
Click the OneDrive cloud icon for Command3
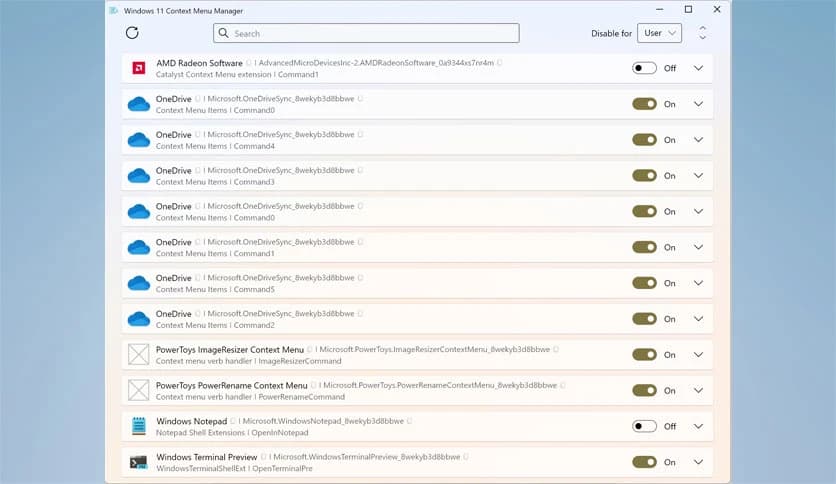point(139,175)
